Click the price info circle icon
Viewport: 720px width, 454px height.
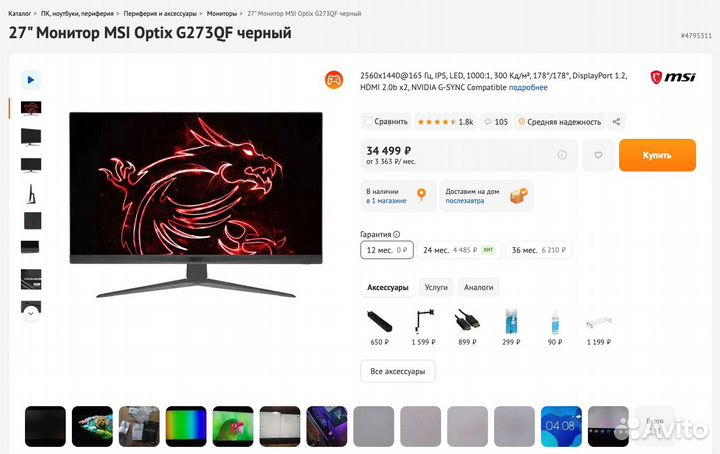pos(562,155)
